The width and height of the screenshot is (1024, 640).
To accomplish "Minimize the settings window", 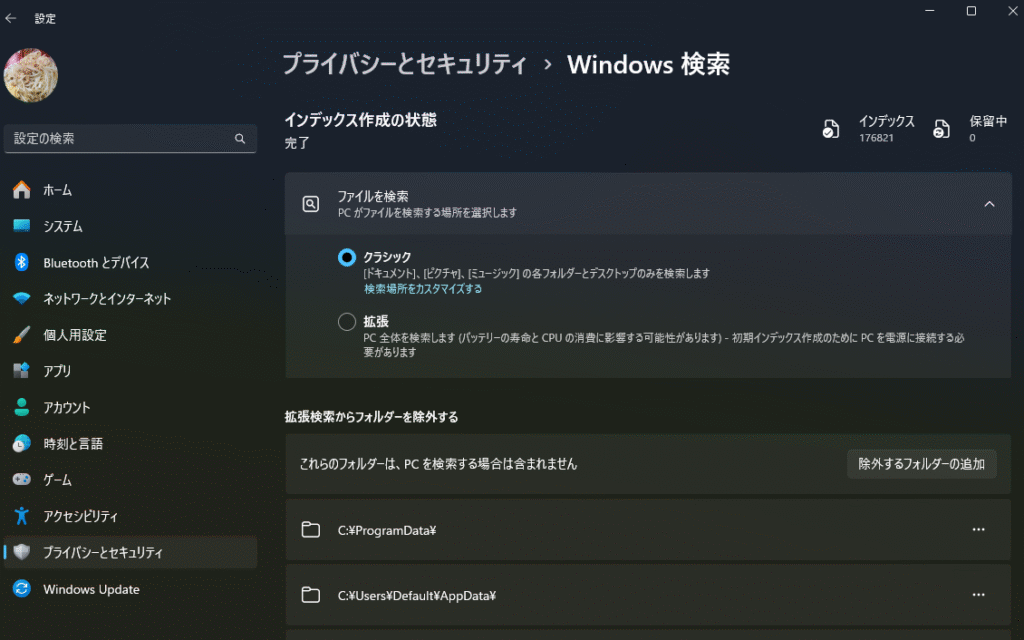I will [x=930, y=11].
